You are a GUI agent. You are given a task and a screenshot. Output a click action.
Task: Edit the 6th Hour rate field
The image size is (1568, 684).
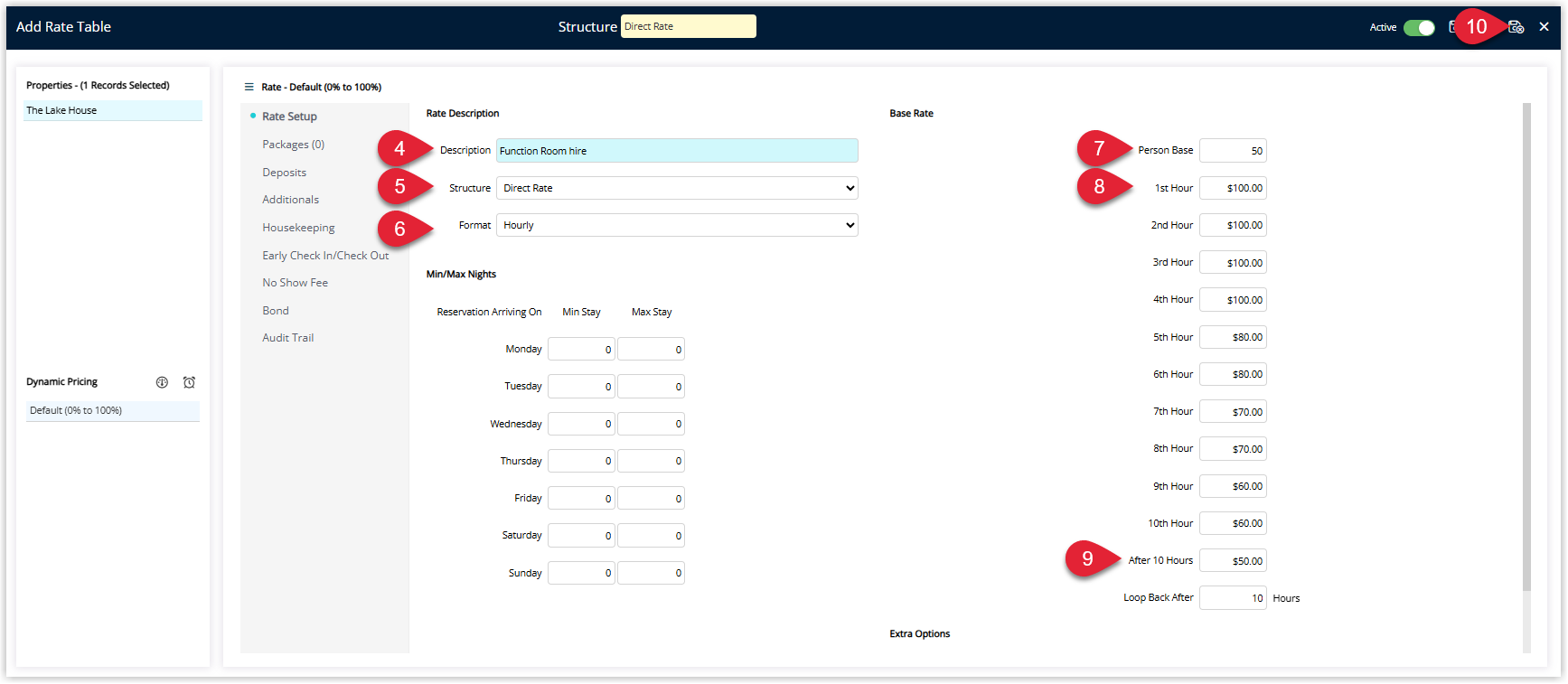pyautogui.click(x=1233, y=374)
